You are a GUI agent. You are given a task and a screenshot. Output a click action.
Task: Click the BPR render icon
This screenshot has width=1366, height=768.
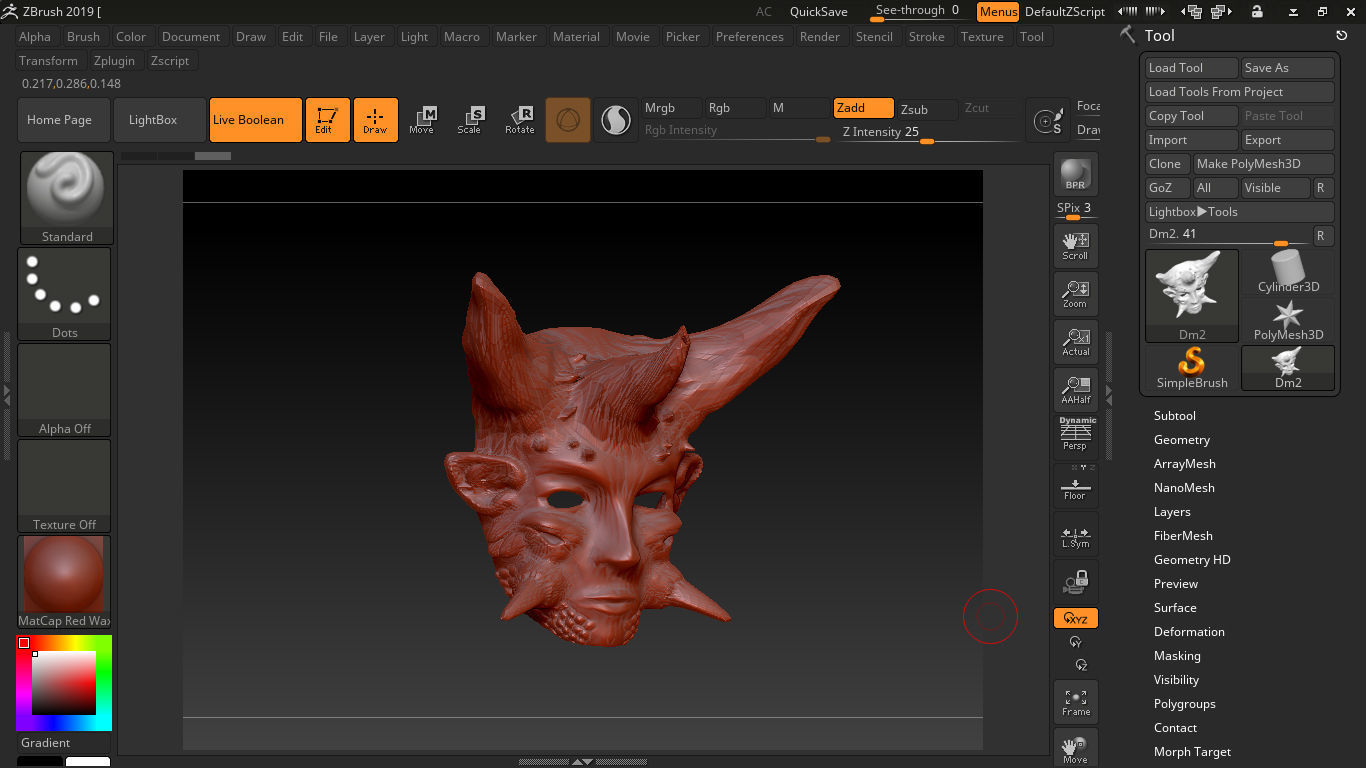tap(1075, 174)
